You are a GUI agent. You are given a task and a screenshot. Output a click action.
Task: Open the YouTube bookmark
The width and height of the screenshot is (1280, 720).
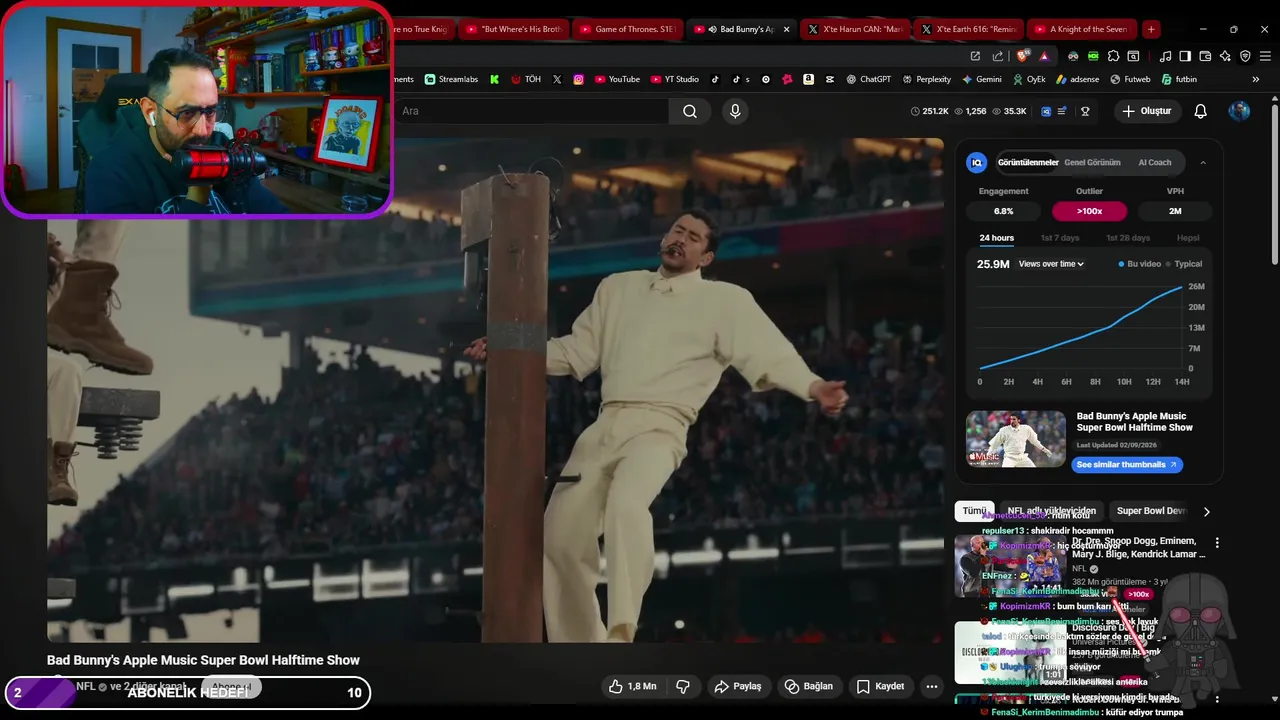[617, 79]
